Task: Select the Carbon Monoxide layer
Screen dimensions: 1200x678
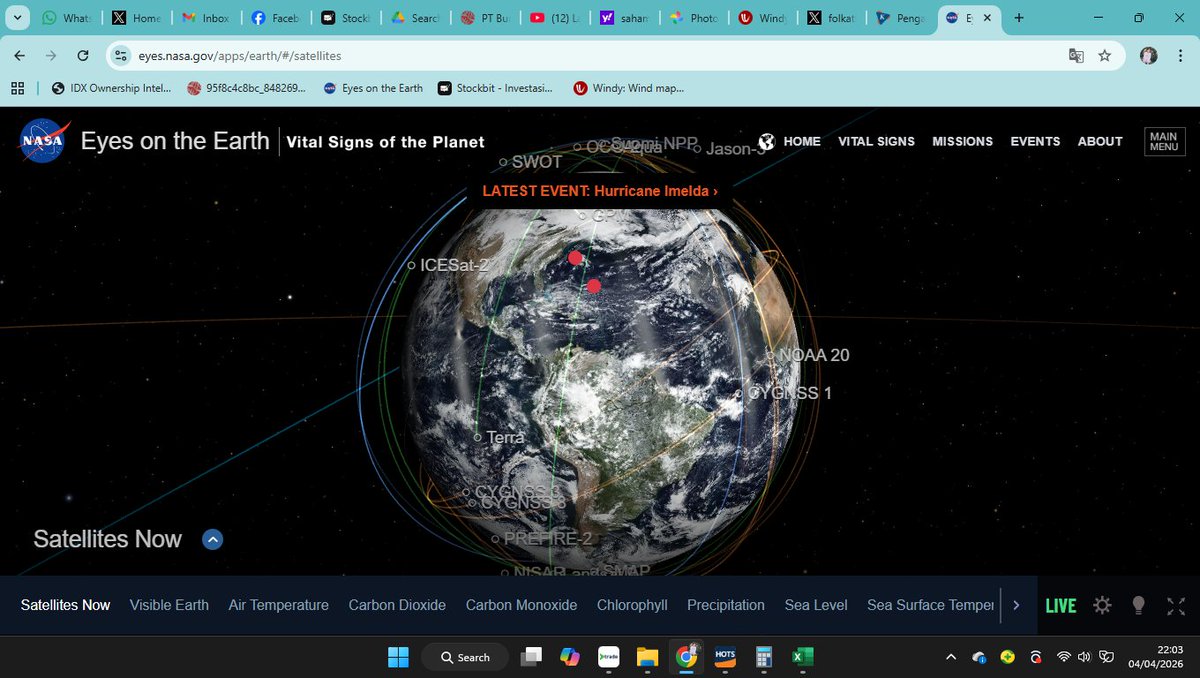Action: pos(521,605)
